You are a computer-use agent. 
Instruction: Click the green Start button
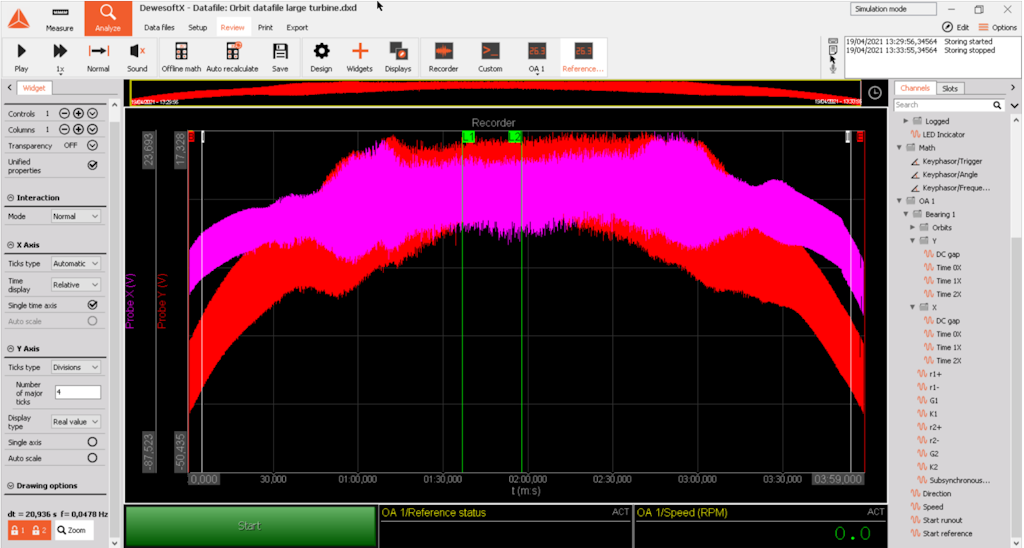pos(249,526)
